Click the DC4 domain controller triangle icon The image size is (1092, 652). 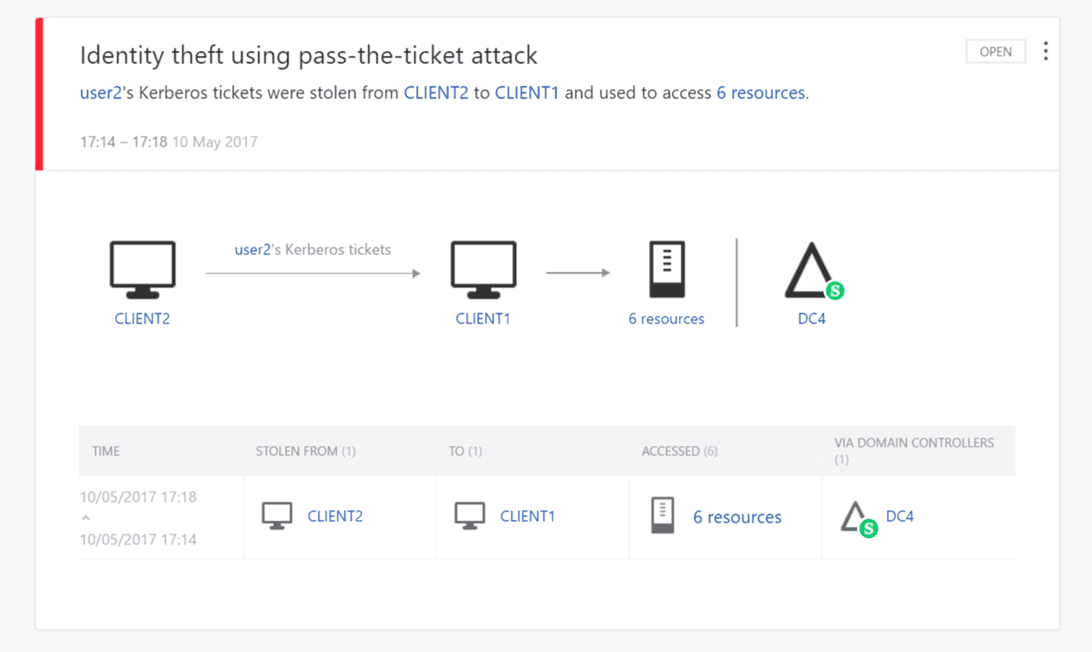pos(810,270)
